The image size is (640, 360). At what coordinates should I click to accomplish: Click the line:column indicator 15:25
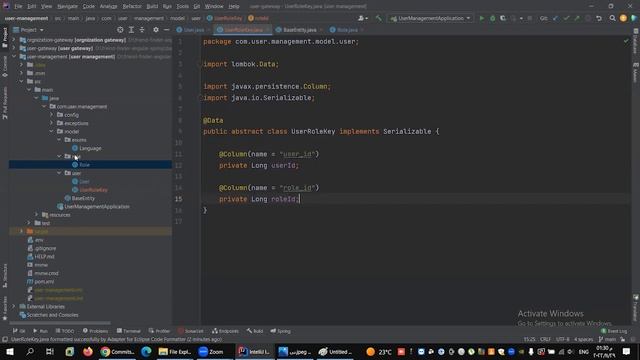coord(529,339)
